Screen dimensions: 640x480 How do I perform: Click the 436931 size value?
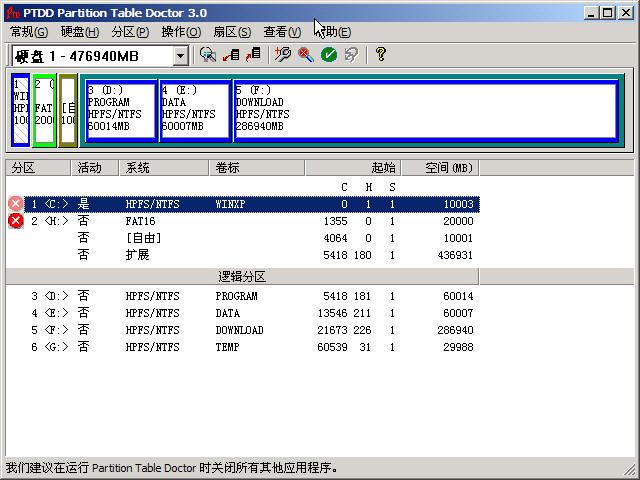tap(455, 255)
